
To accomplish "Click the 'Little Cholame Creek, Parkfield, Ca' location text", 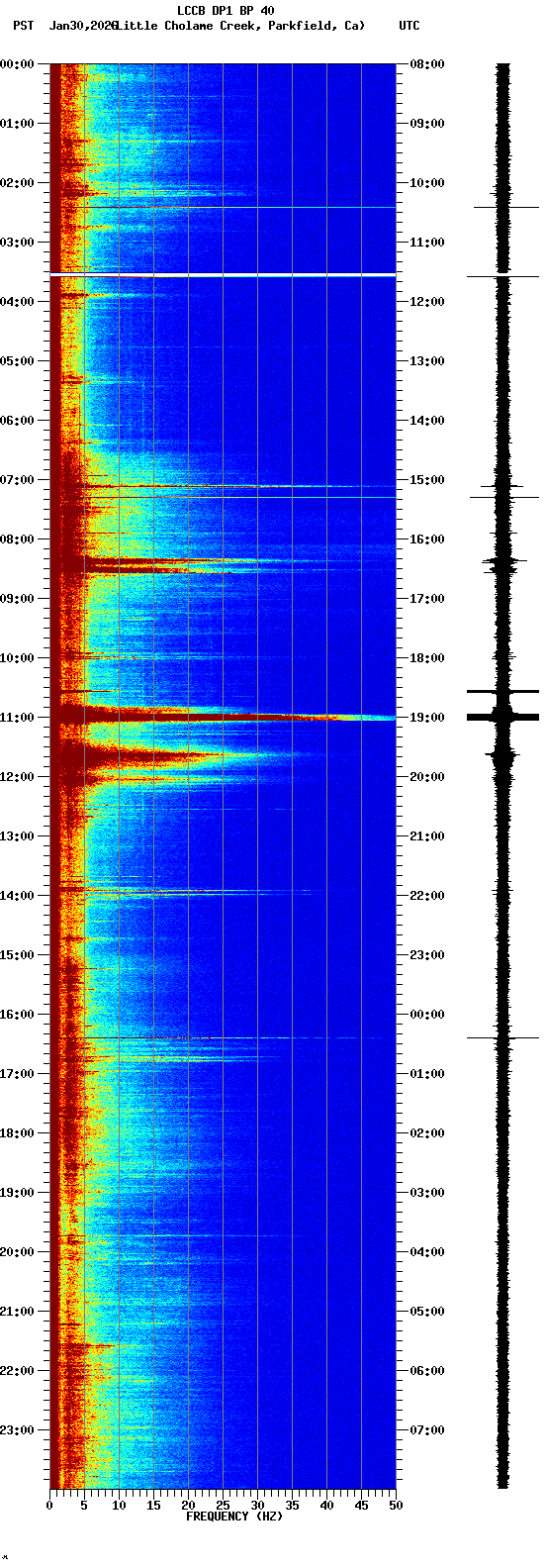I will tap(239, 26).
